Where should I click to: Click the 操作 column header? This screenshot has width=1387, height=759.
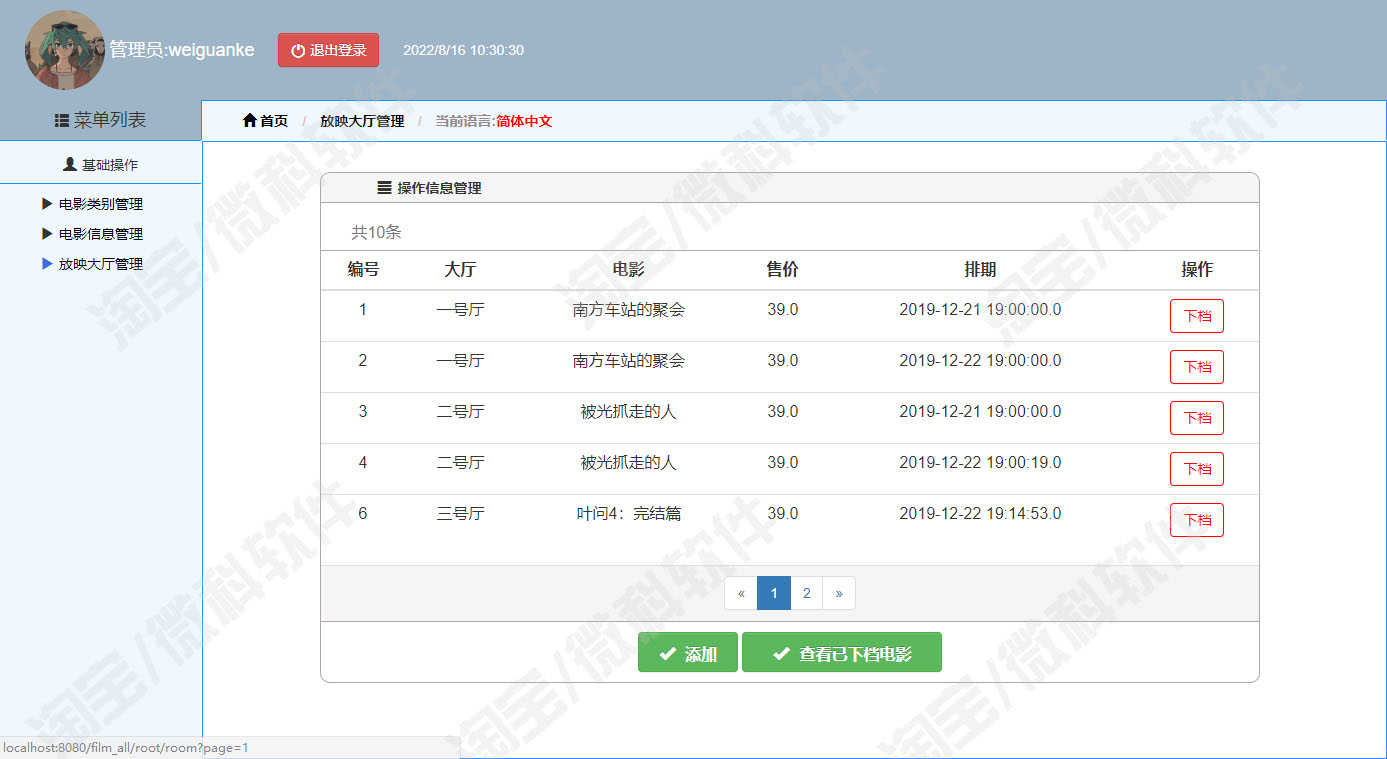pos(1197,270)
